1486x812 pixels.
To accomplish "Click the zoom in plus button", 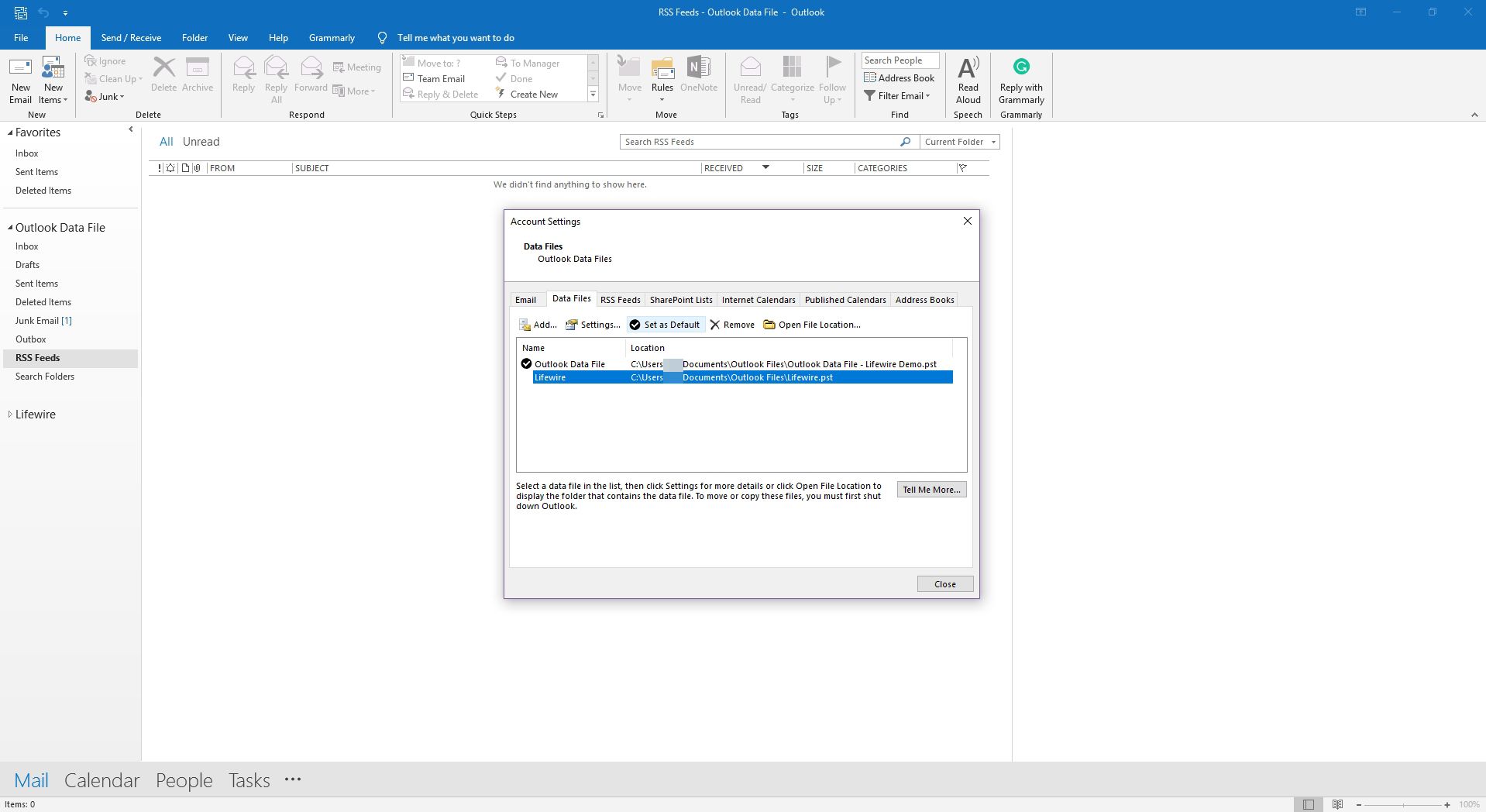I will point(1446,805).
